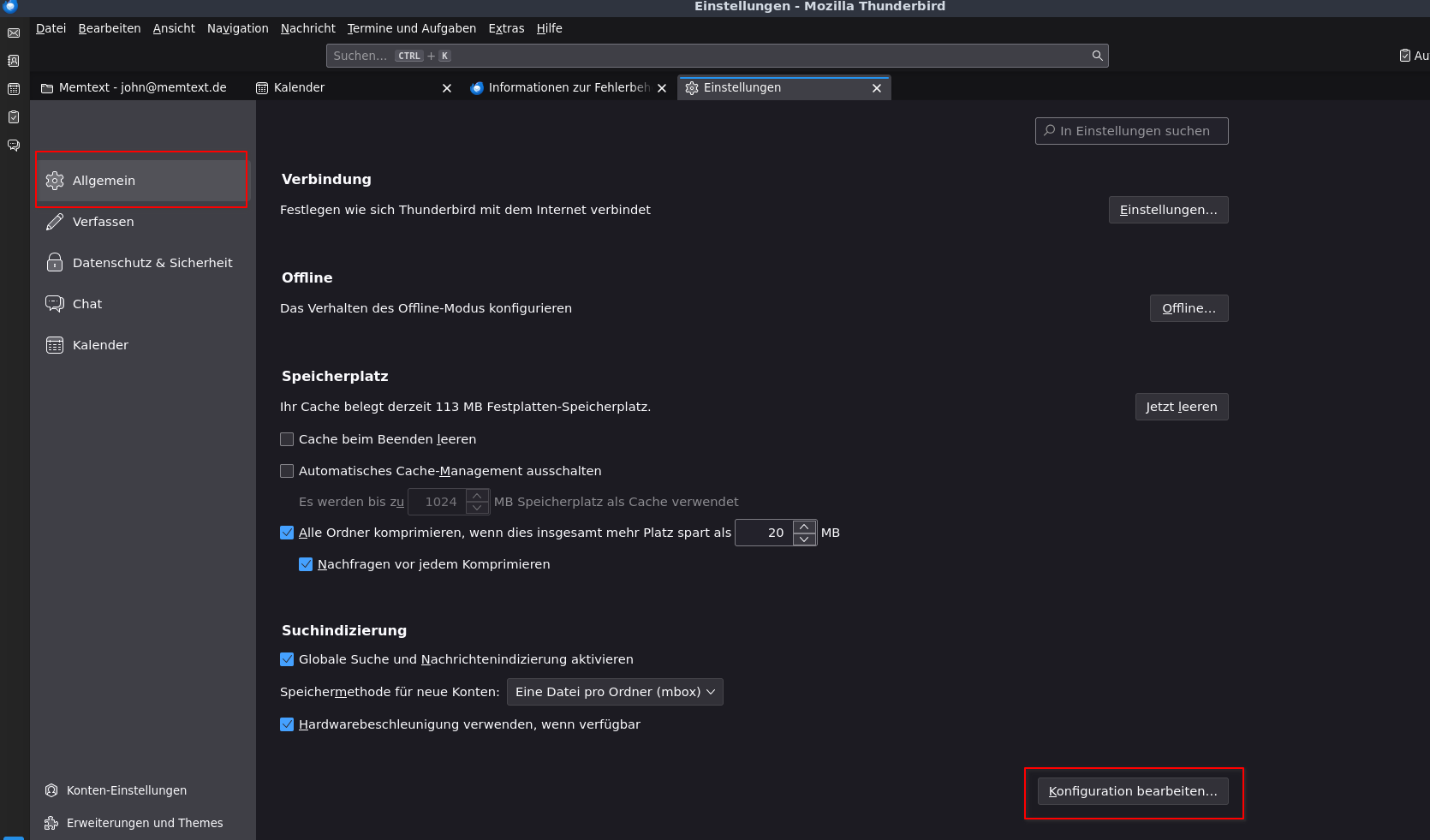
Task: Click the Allgemein gear icon
Action: pyautogui.click(x=55, y=181)
